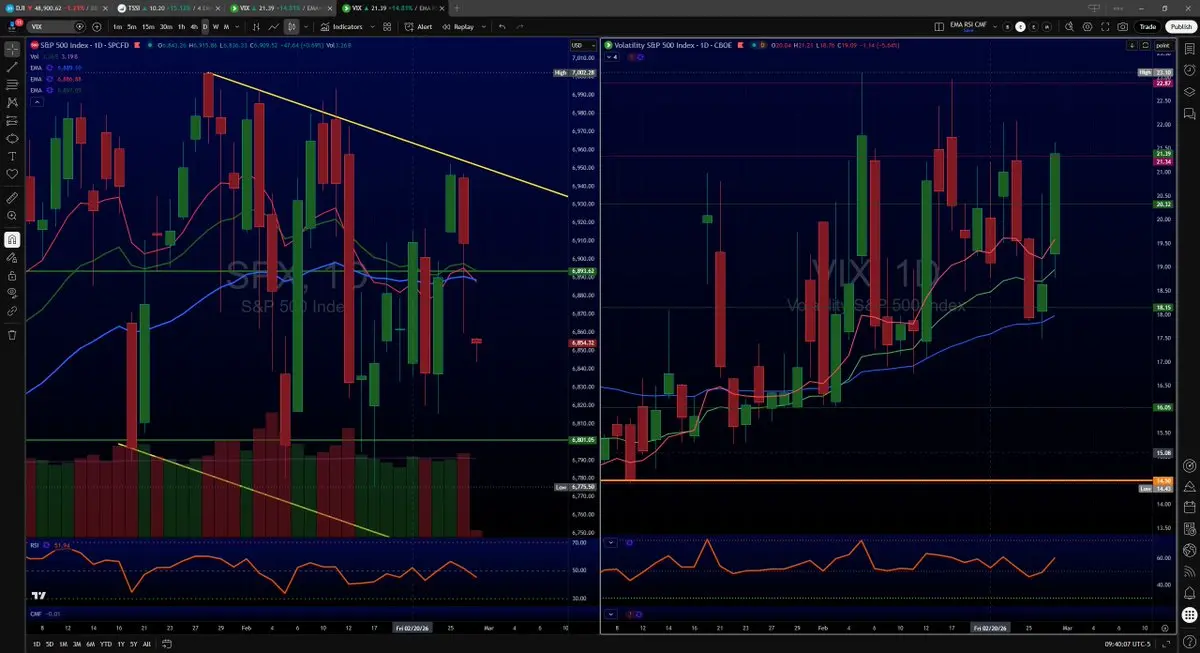Open alerts clock icon in right sidebar

point(1189,70)
